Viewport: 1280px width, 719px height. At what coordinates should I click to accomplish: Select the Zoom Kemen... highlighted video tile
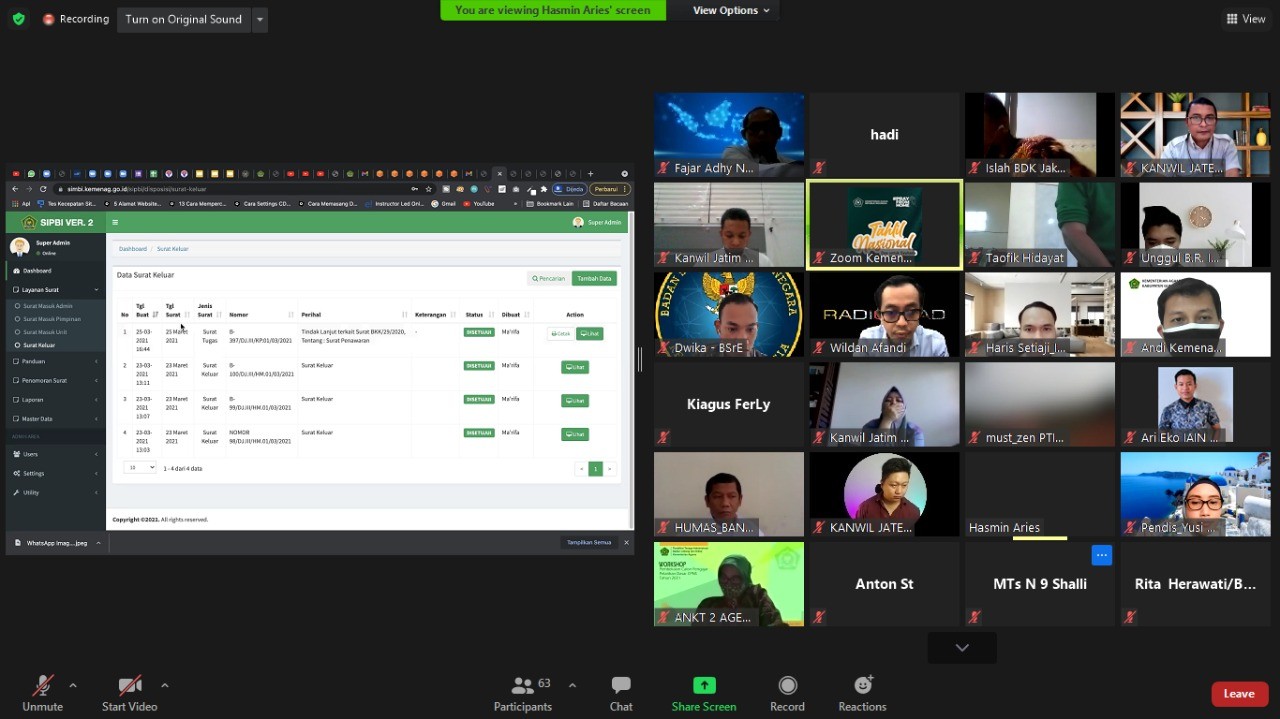coord(884,225)
